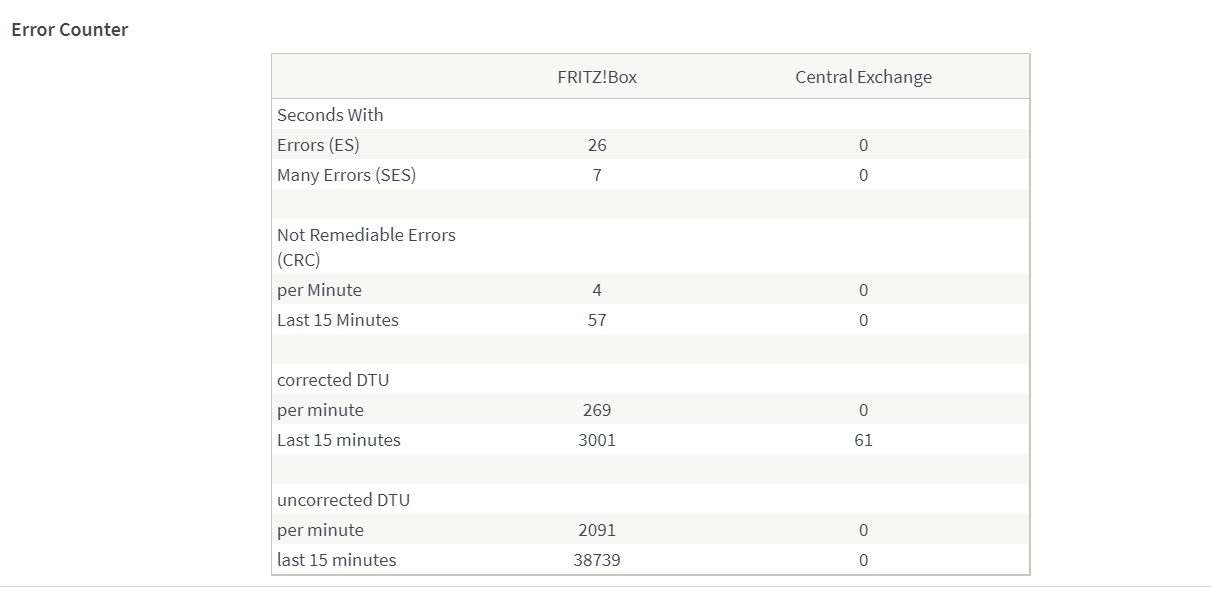Image resolution: width=1211 pixels, height=589 pixels.
Task: Click the Not Remediable Errors (CRC) label
Action: (366, 247)
